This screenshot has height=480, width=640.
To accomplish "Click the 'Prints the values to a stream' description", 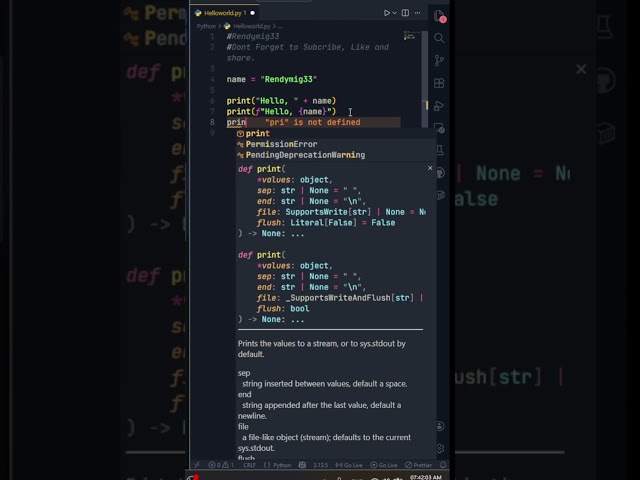I will [x=322, y=349].
